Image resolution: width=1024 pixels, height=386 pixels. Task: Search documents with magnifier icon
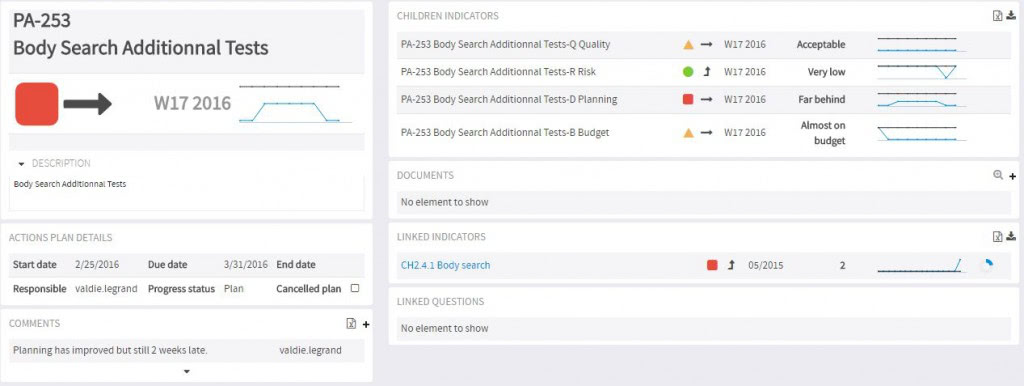pos(997,175)
